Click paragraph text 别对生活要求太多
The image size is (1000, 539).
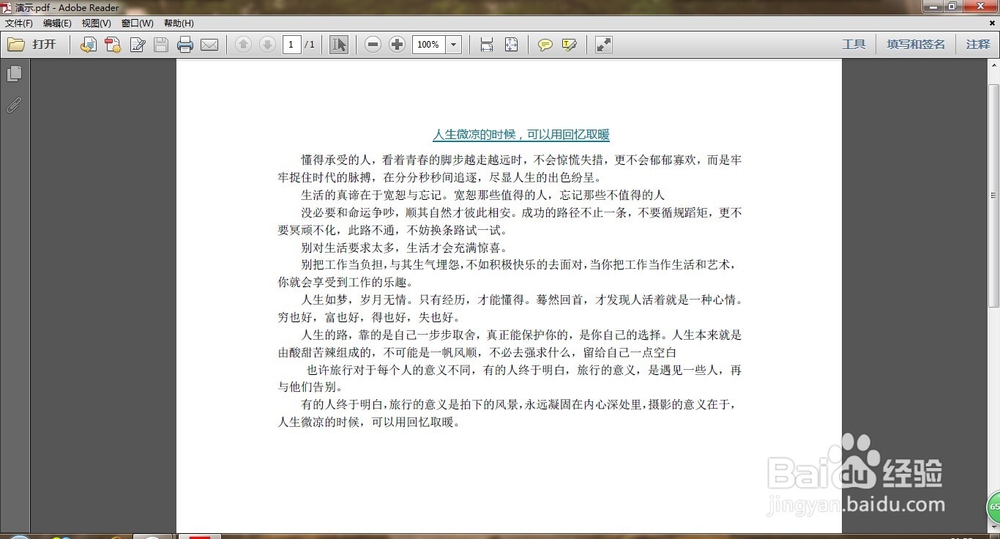click(349, 247)
